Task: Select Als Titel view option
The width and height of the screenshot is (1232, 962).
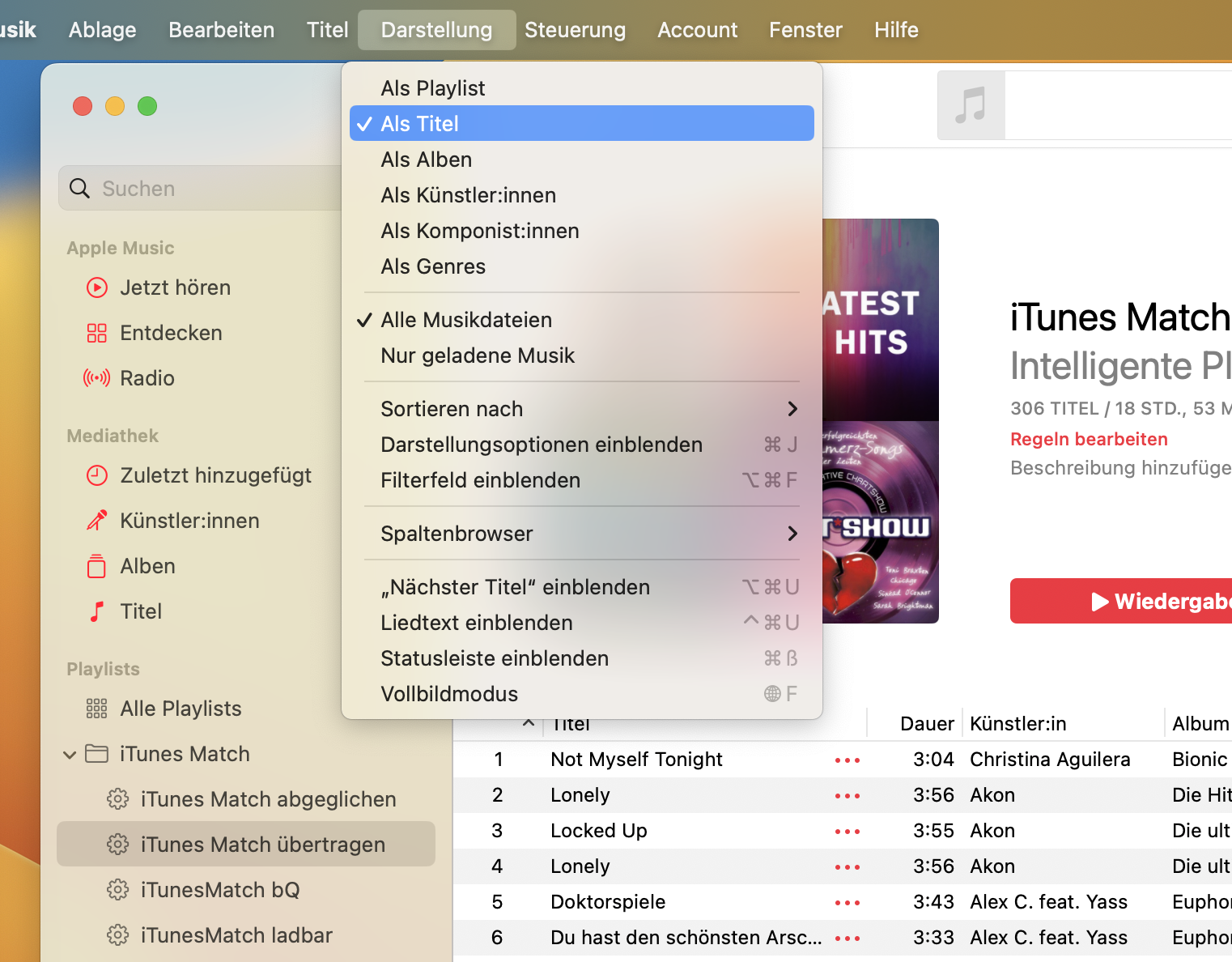Action: tap(582, 124)
